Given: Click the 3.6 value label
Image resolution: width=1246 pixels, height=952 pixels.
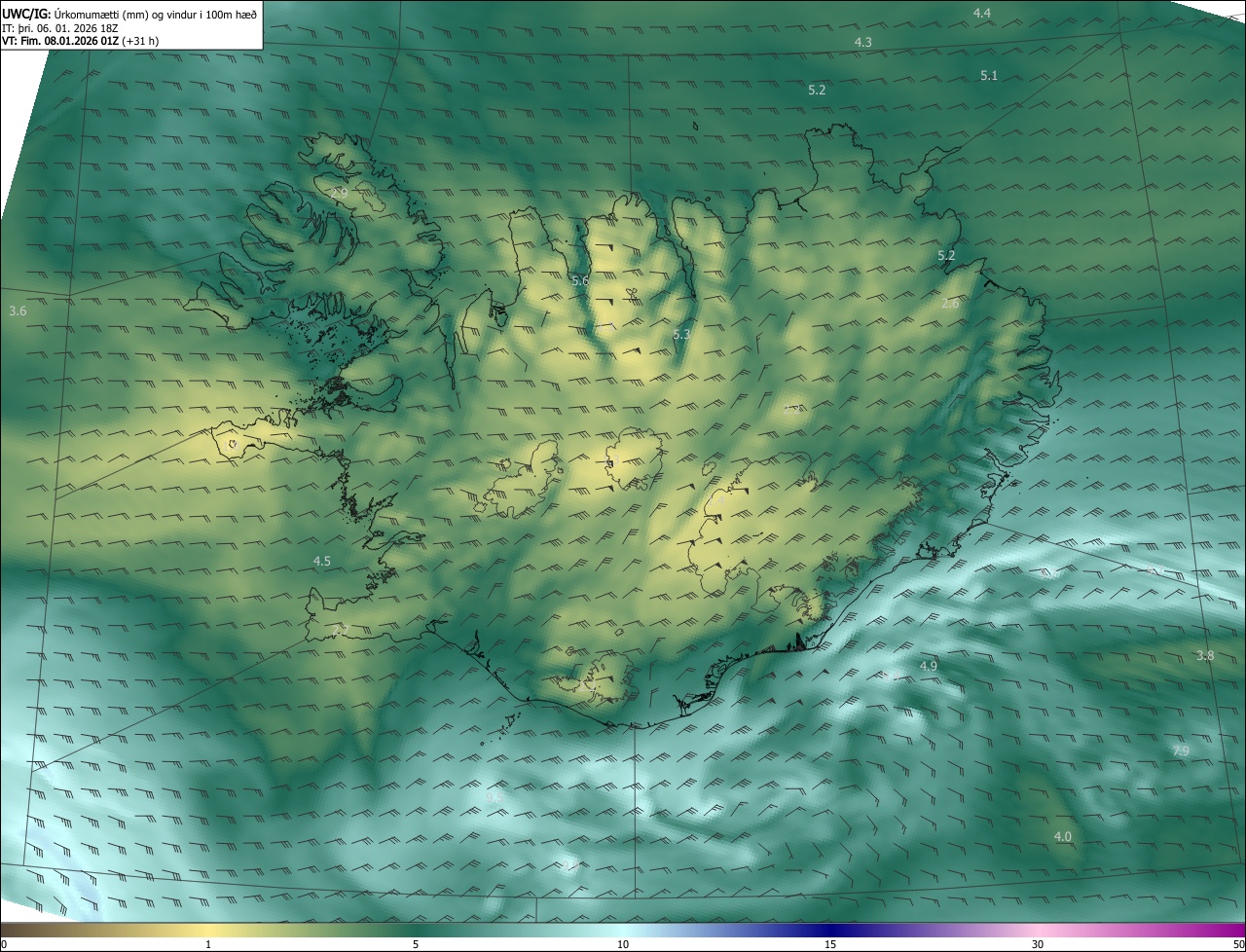Looking at the screenshot, I should click(18, 311).
